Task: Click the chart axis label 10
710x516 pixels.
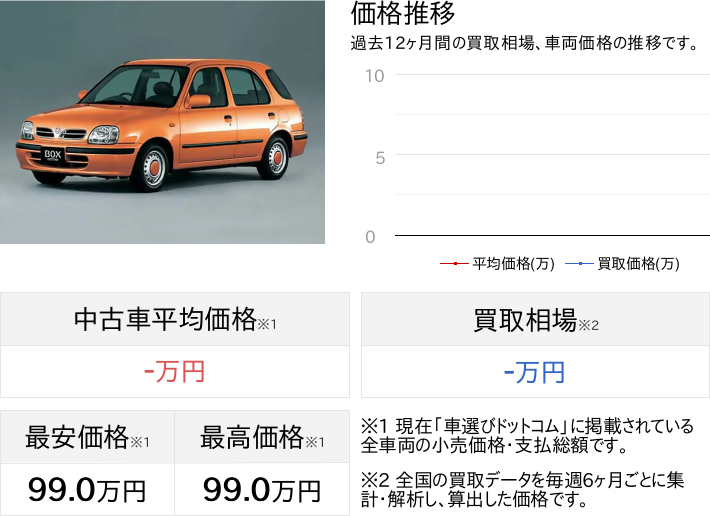Action: 375,76
